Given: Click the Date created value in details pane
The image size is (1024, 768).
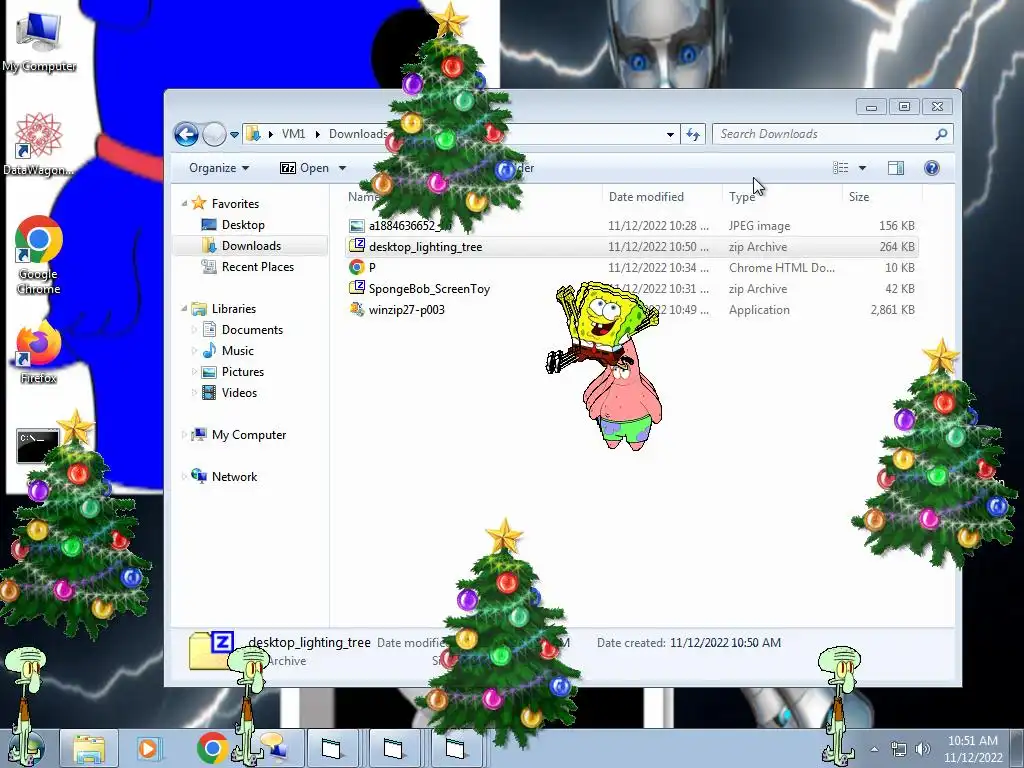Looking at the screenshot, I should point(725,643).
